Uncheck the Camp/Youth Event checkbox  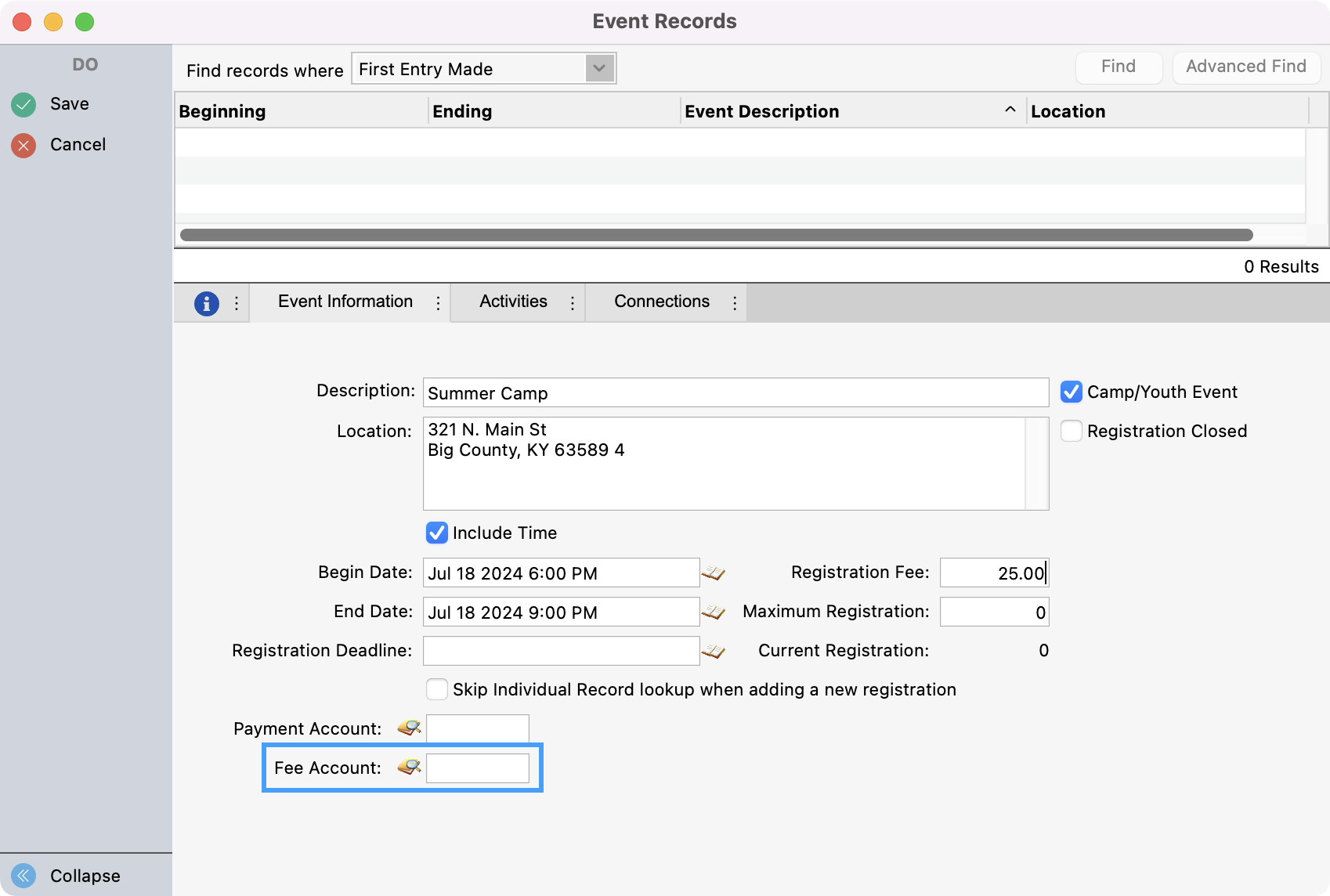(1071, 392)
